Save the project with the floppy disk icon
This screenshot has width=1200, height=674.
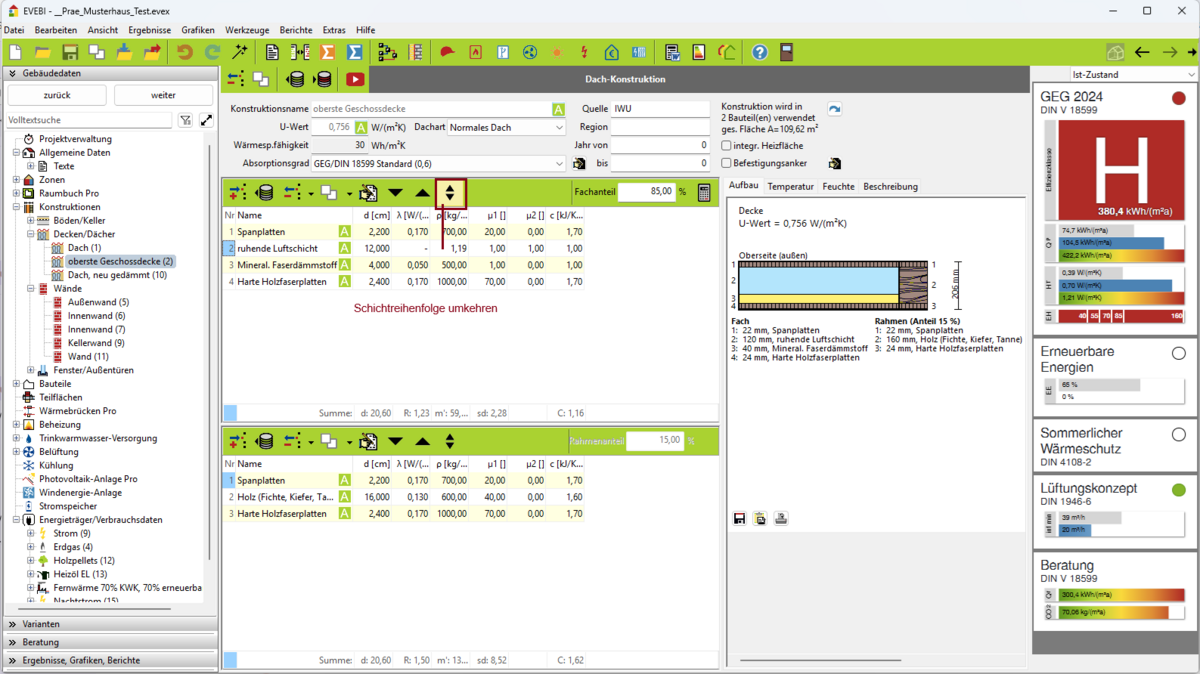(x=70, y=52)
